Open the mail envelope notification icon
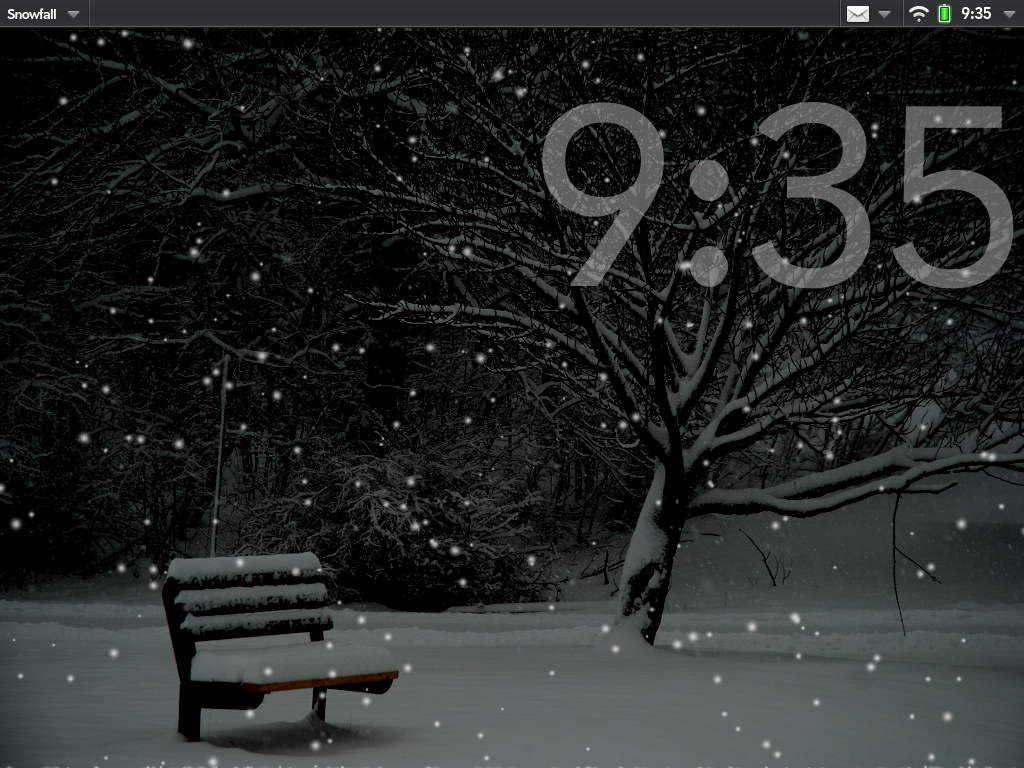This screenshot has height=768, width=1024. tap(858, 14)
